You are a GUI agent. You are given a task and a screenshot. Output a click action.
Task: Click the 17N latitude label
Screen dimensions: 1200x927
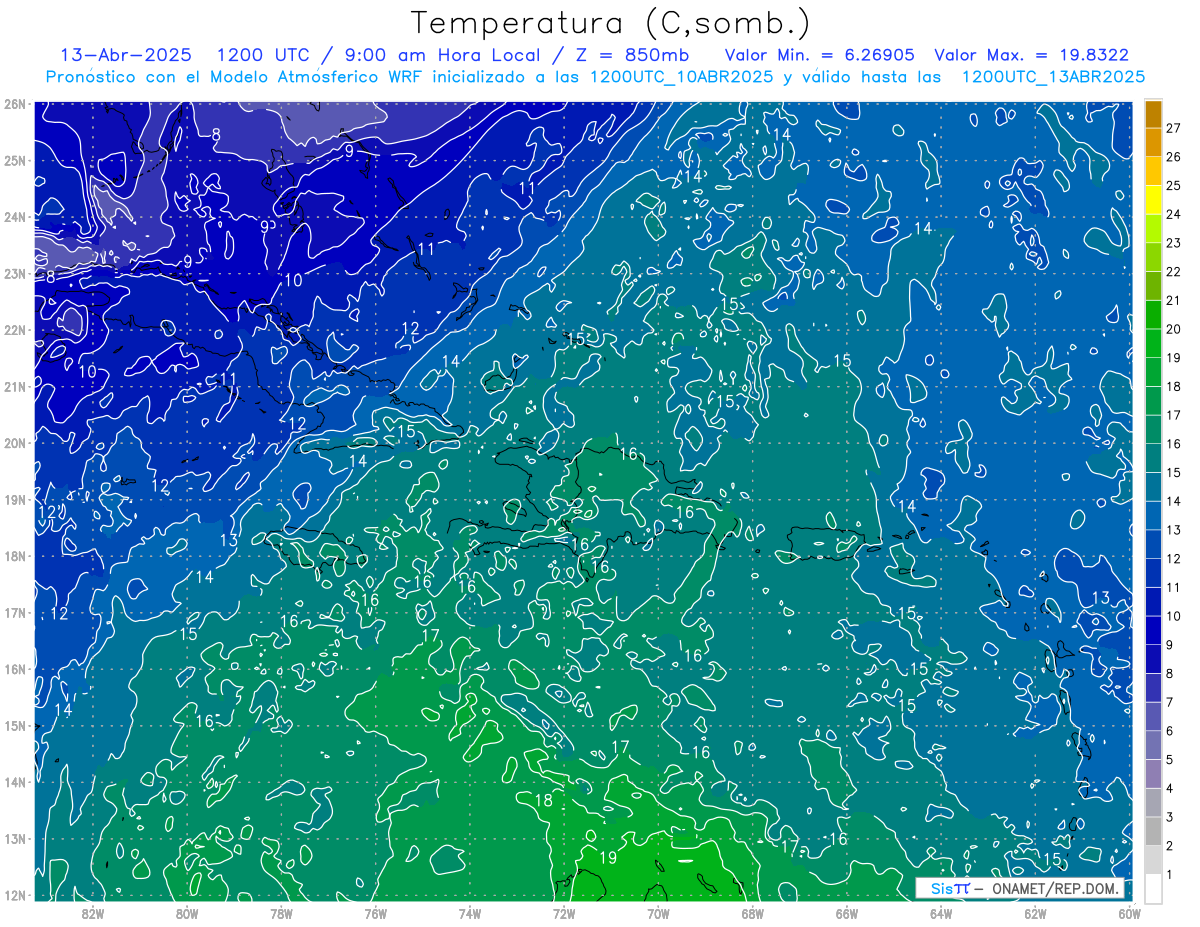pyautogui.click(x=14, y=612)
